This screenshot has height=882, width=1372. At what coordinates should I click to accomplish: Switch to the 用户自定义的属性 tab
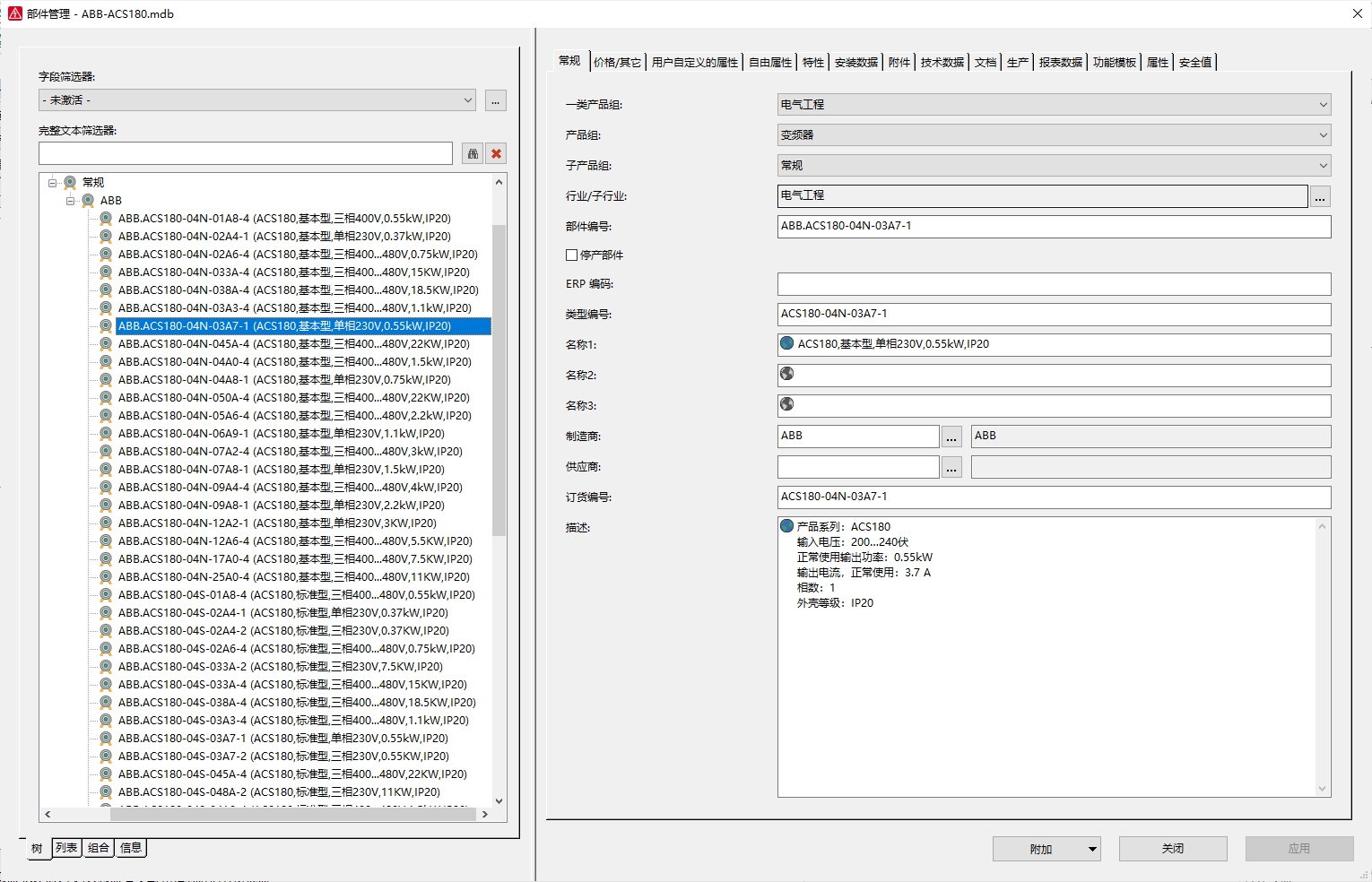tap(695, 62)
